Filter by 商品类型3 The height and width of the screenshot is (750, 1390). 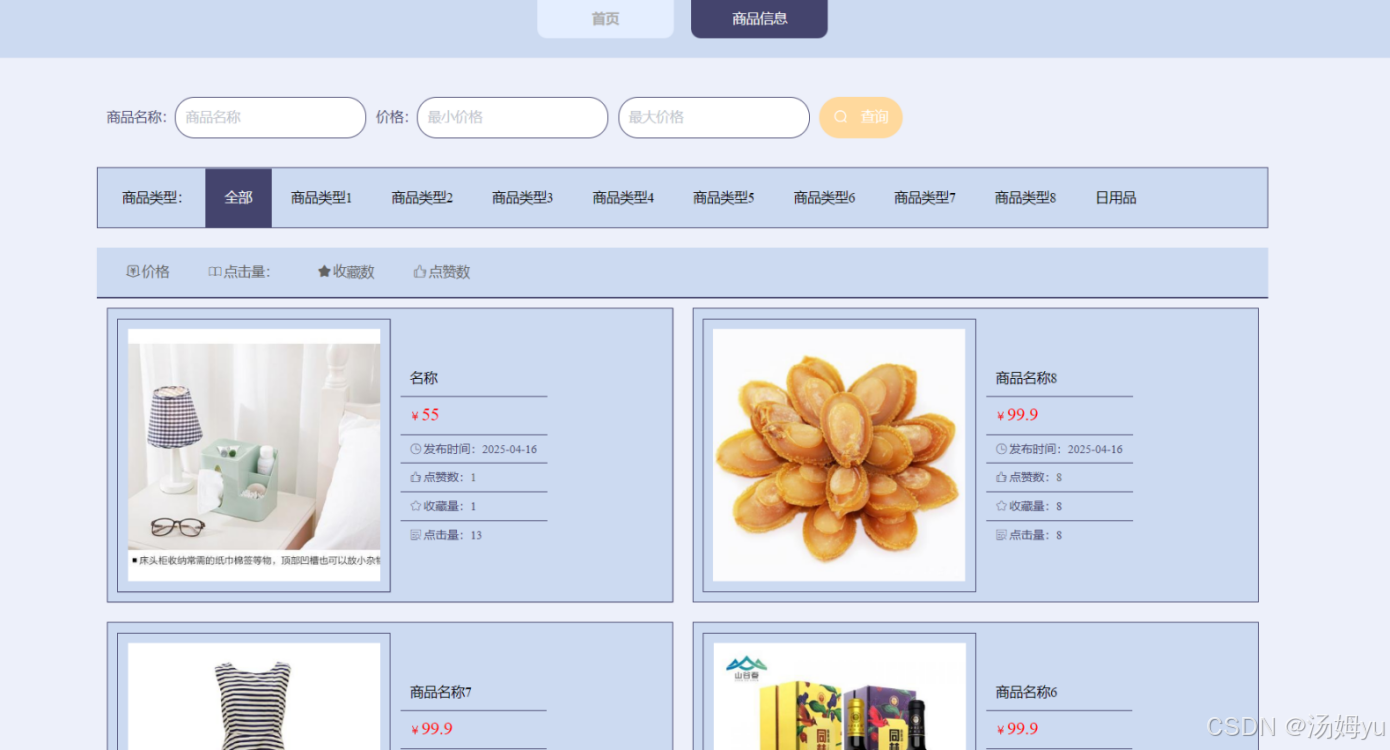tap(522, 198)
